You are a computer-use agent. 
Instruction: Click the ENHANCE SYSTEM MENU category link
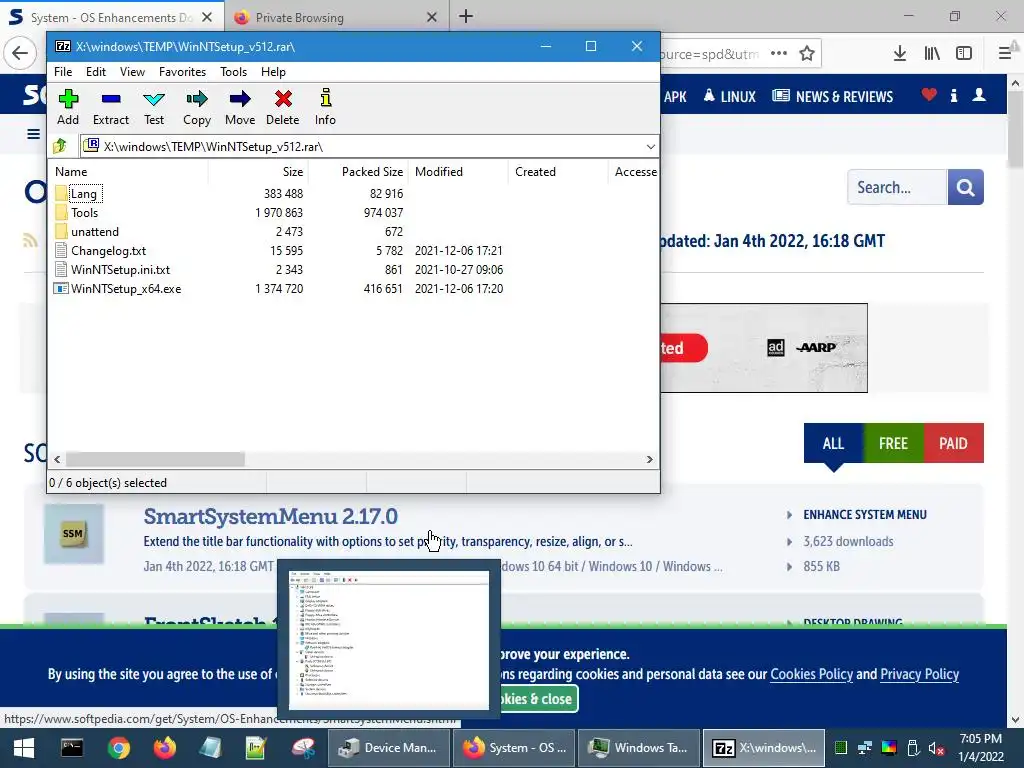click(865, 515)
